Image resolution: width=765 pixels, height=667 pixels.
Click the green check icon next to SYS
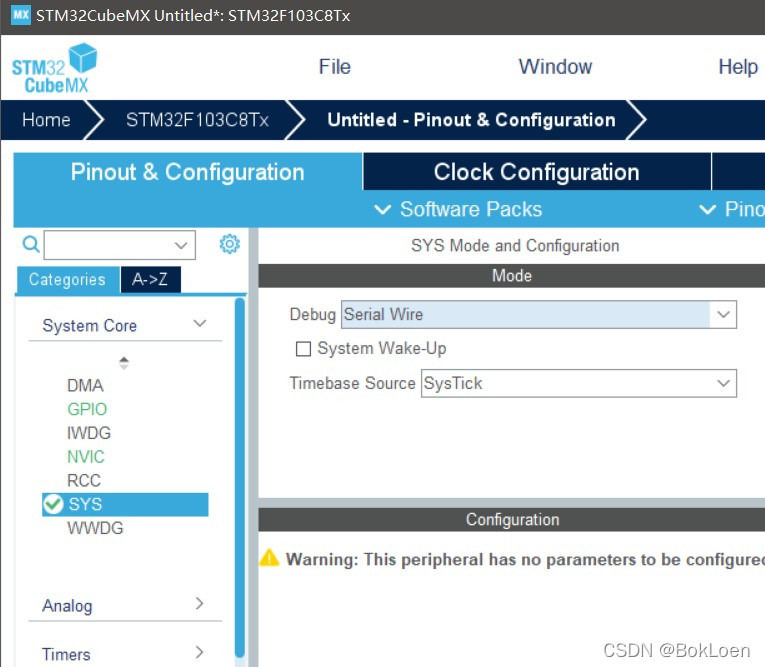tap(53, 504)
